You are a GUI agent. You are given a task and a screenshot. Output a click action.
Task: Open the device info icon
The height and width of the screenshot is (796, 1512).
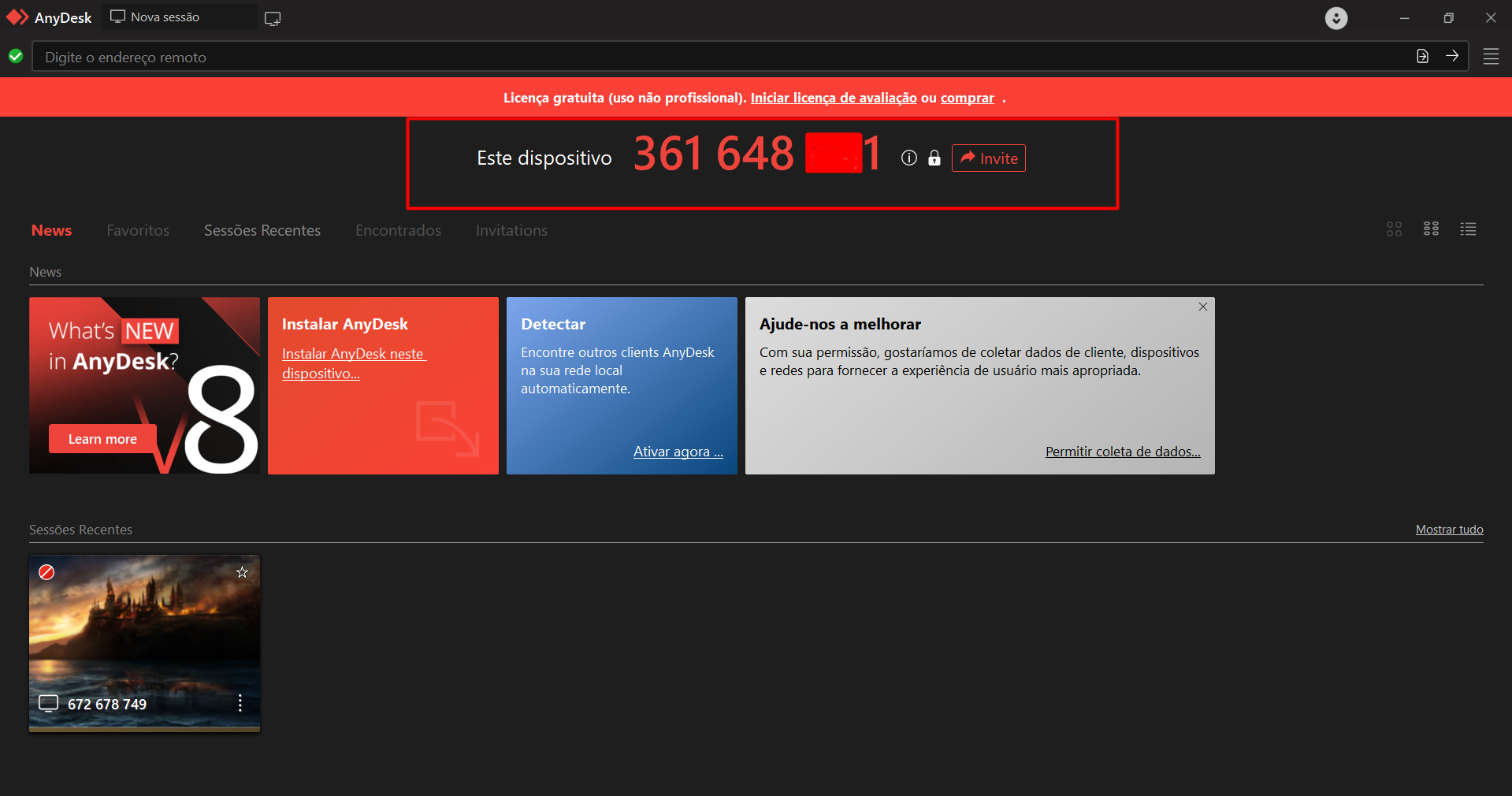909,158
